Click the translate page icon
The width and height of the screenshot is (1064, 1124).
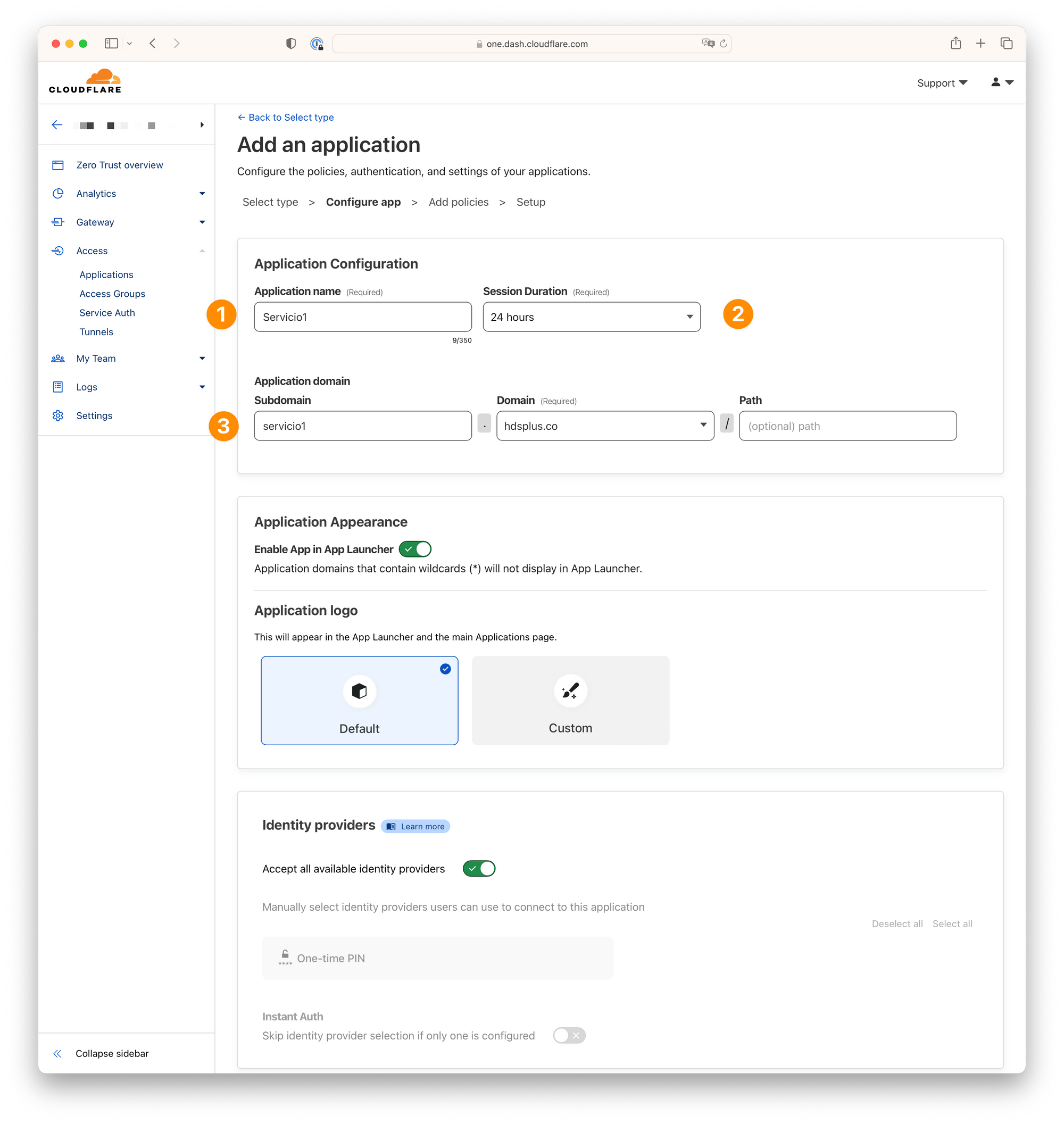tap(708, 43)
